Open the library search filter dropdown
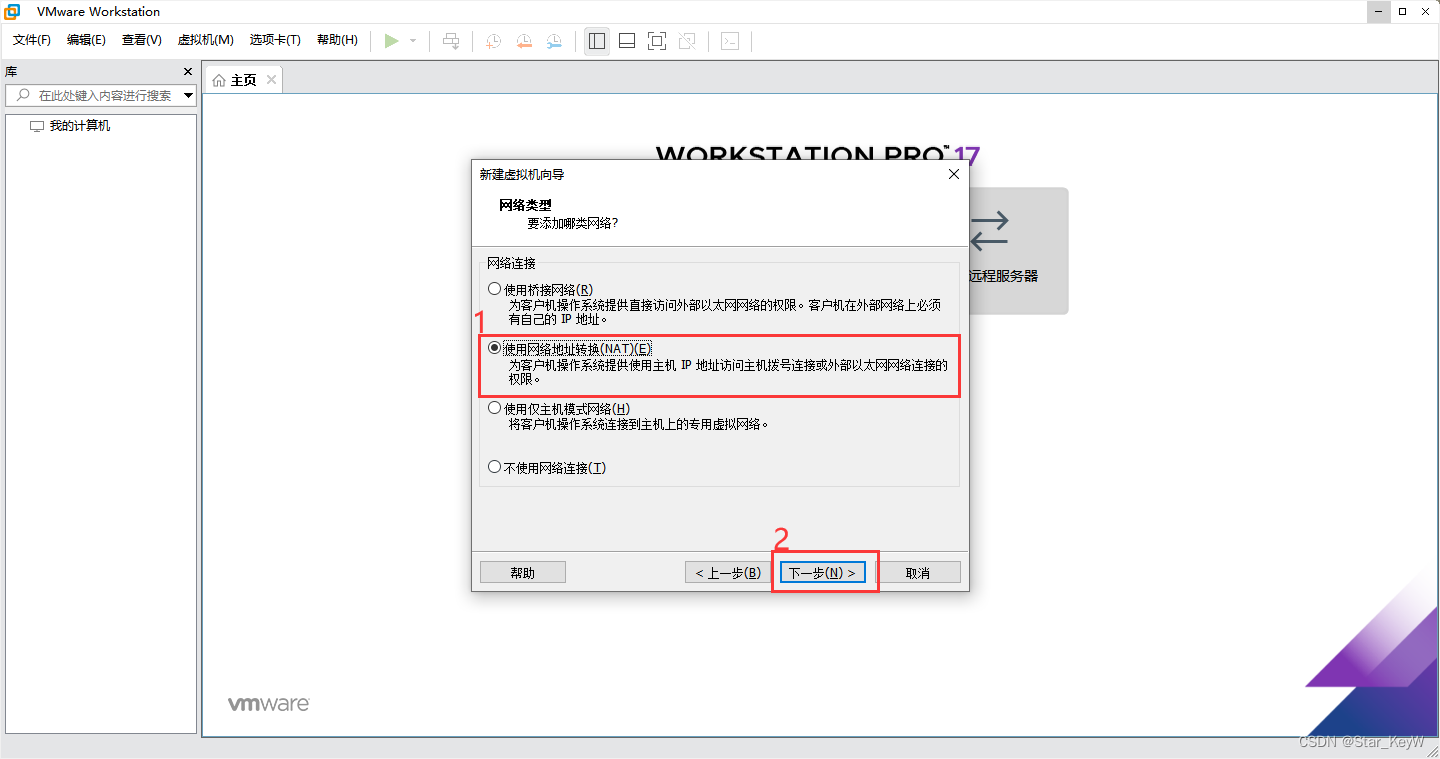 [186, 96]
